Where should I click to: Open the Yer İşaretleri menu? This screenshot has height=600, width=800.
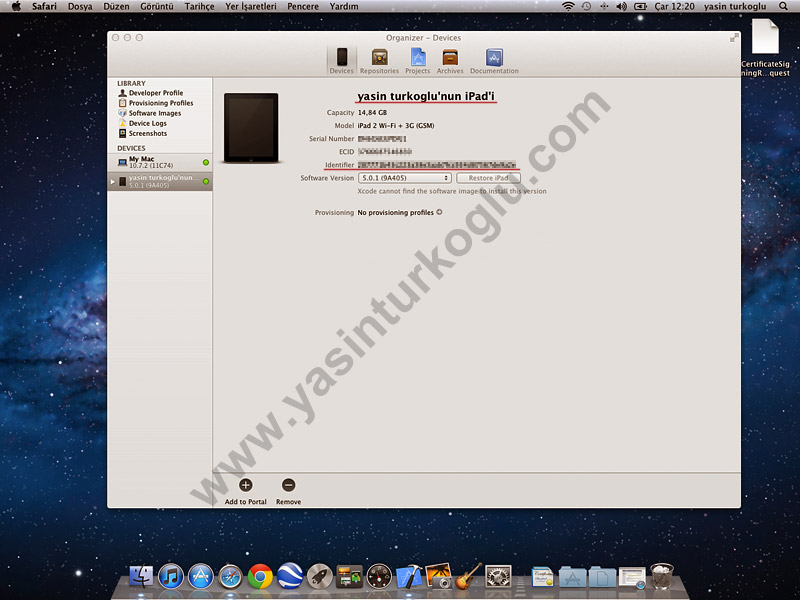pyautogui.click(x=251, y=6)
